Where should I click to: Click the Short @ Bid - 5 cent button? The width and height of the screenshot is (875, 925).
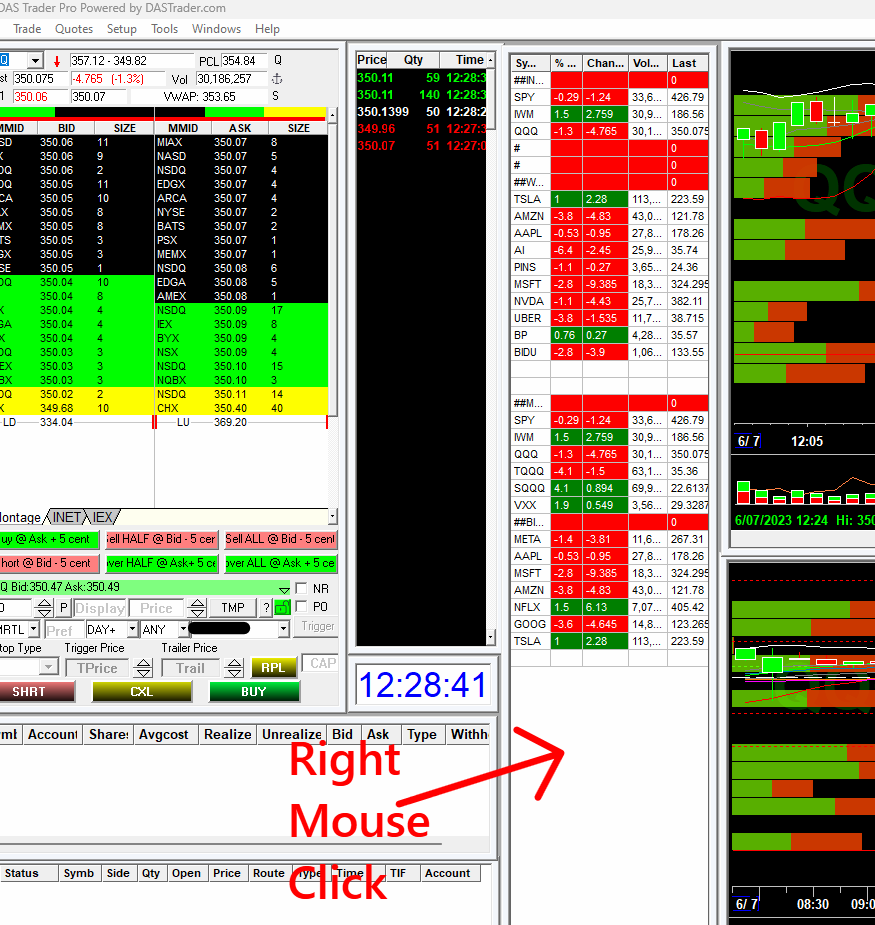tap(50, 563)
